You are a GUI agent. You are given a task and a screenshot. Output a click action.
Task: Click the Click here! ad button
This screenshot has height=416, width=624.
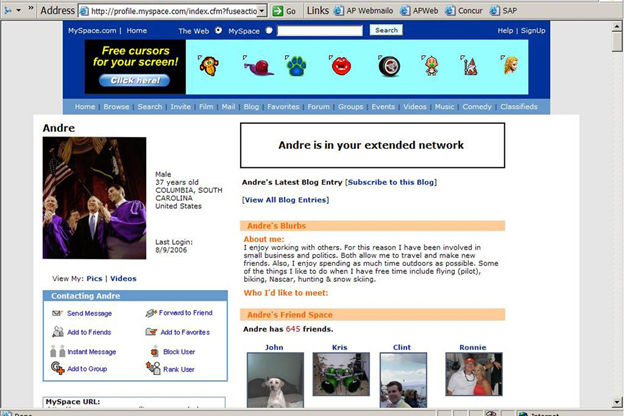[135, 80]
